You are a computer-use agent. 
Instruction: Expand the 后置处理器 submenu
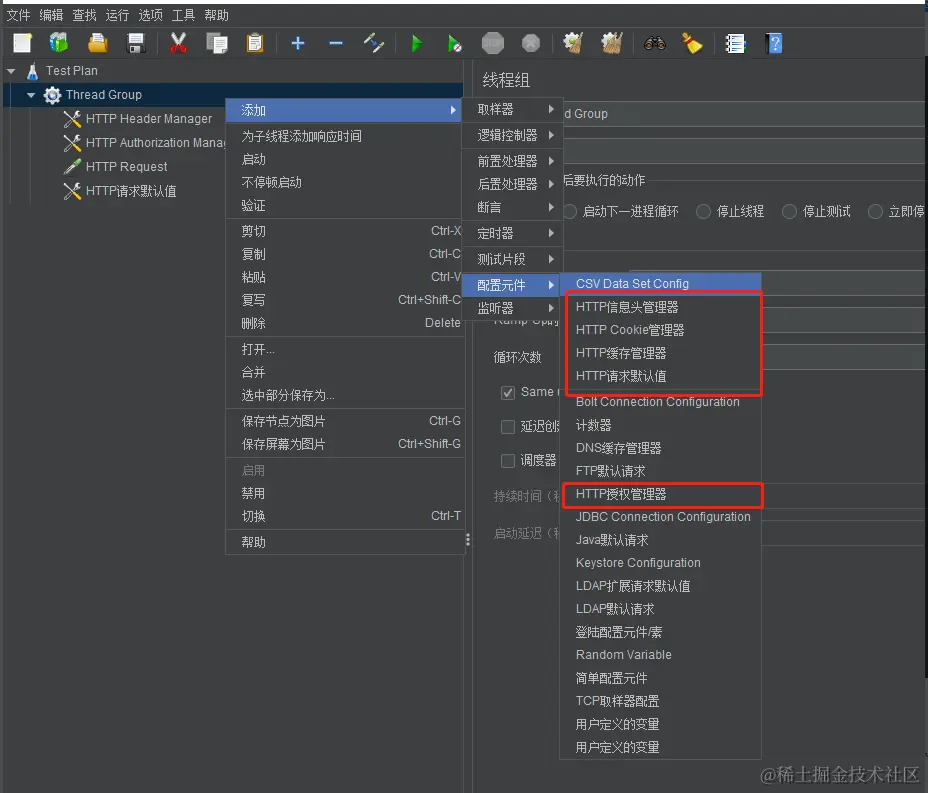click(x=513, y=184)
